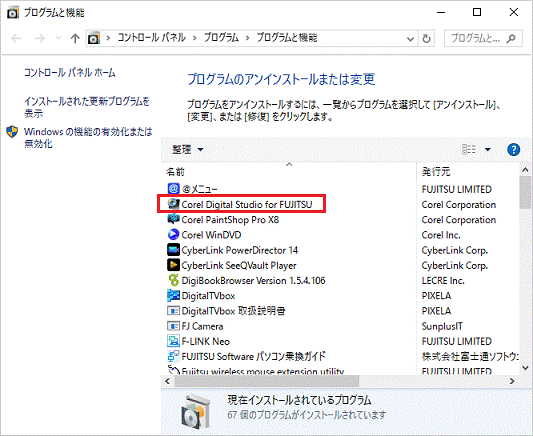Expand the address bar history dropdown
This screenshot has width=533, height=436.
click(x=411, y=39)
